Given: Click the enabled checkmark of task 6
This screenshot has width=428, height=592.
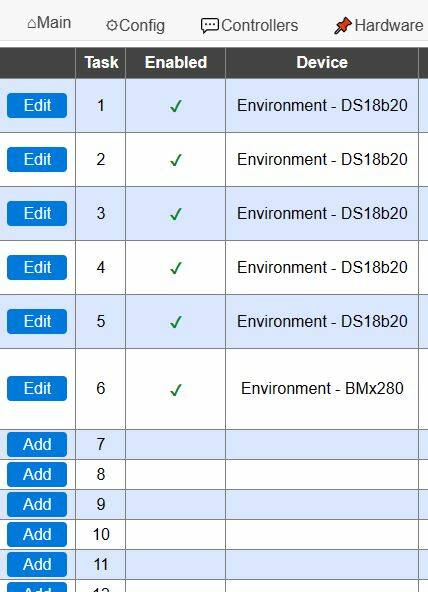Looking at the screenshot, I should tap(176, 390).
